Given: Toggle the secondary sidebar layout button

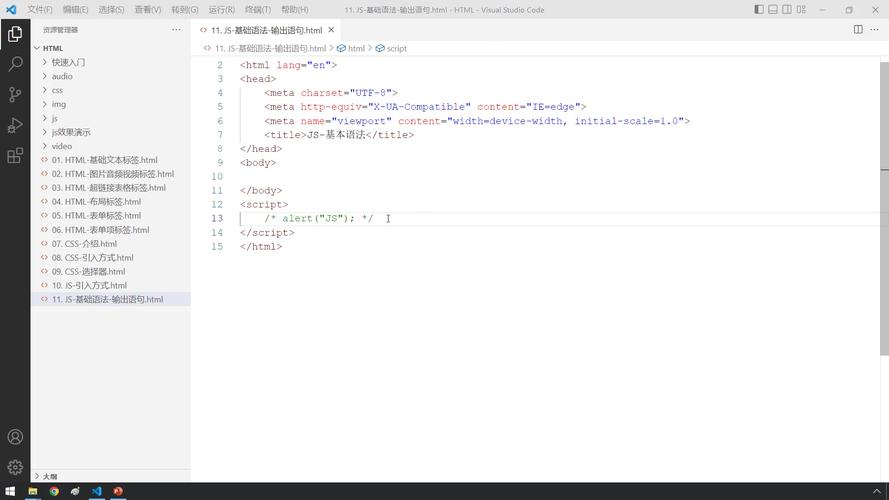Looking at the screenshot, I should pos(787,10).
